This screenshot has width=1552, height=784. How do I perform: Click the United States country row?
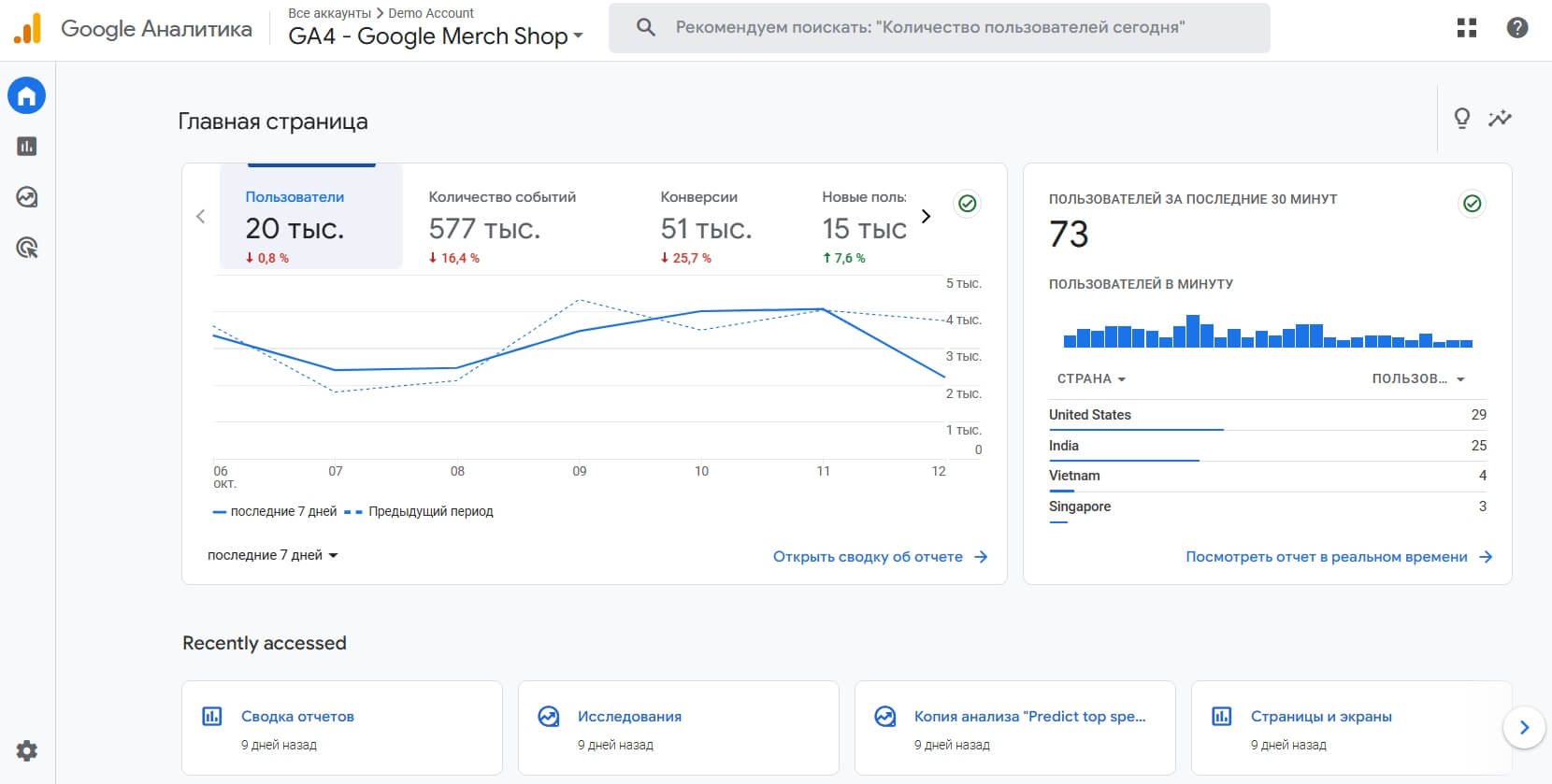click(1268, 415)
